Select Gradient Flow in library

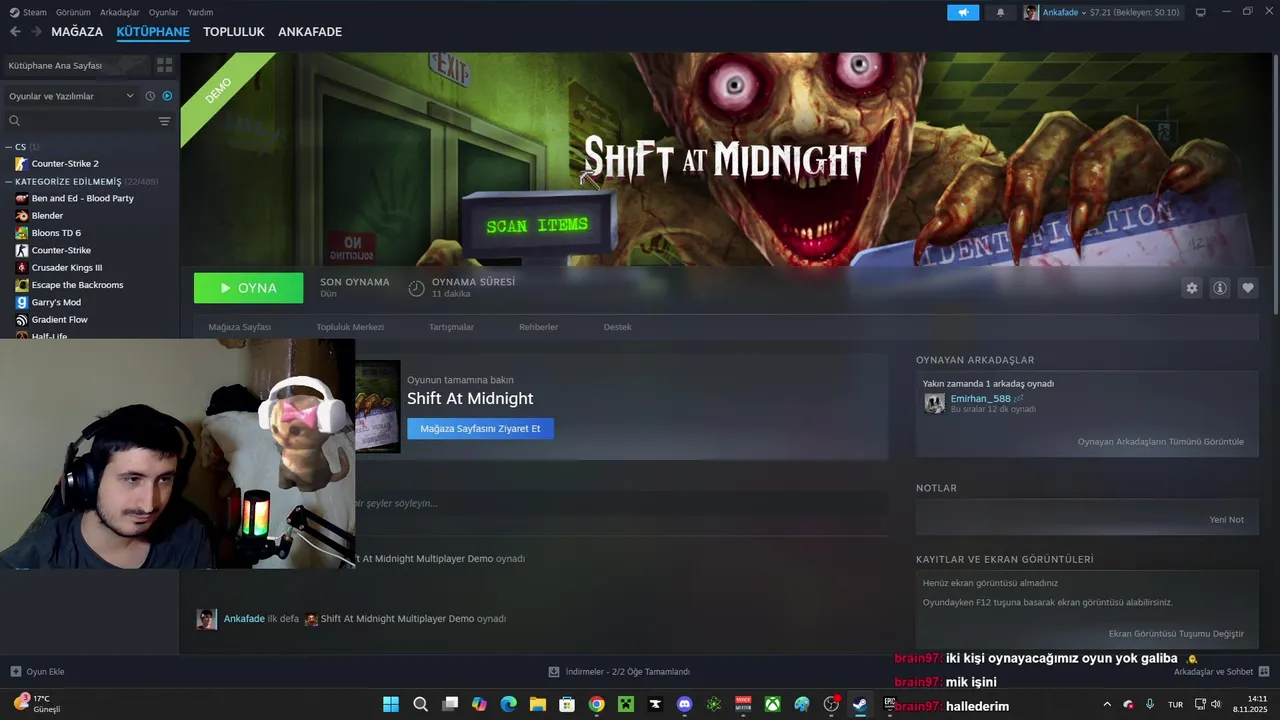click(x=60, y=320)
